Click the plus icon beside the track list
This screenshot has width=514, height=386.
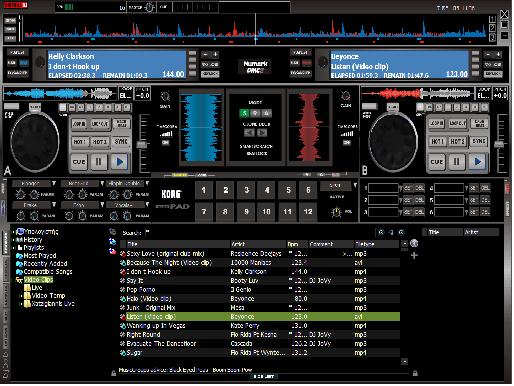[x=414, y=256]
